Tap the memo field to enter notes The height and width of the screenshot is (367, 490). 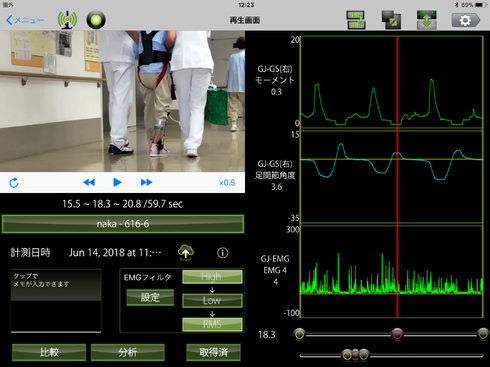56,301
